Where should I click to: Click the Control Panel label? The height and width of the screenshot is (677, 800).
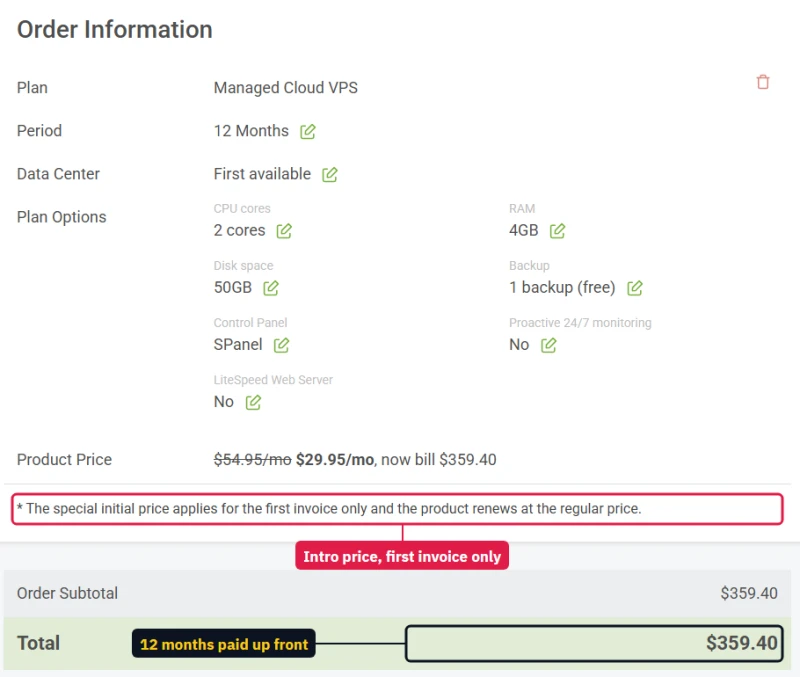[x=251, y=323]
